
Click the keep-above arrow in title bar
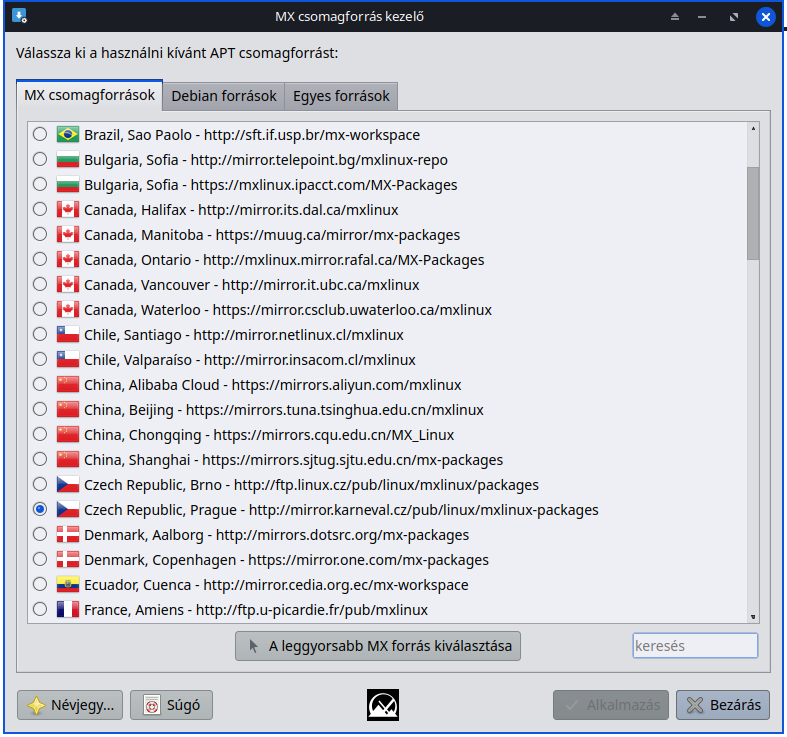point(675,17)
